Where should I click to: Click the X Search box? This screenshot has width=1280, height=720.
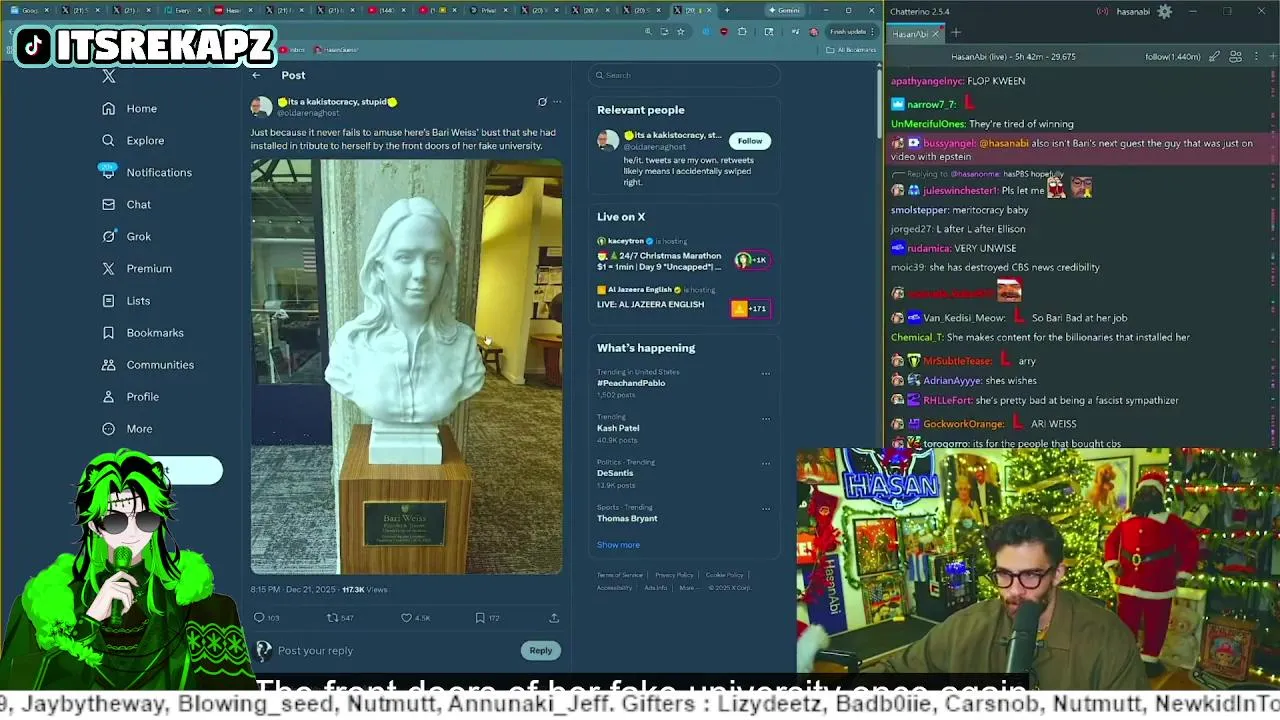684,75
